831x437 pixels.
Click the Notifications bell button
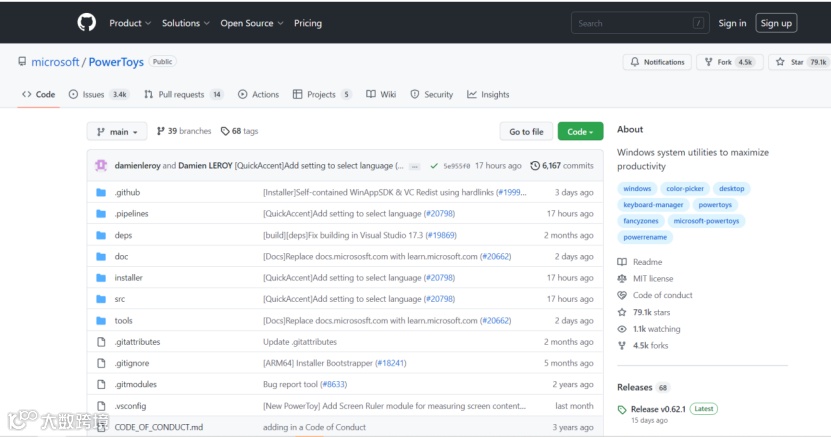[657, 62]
